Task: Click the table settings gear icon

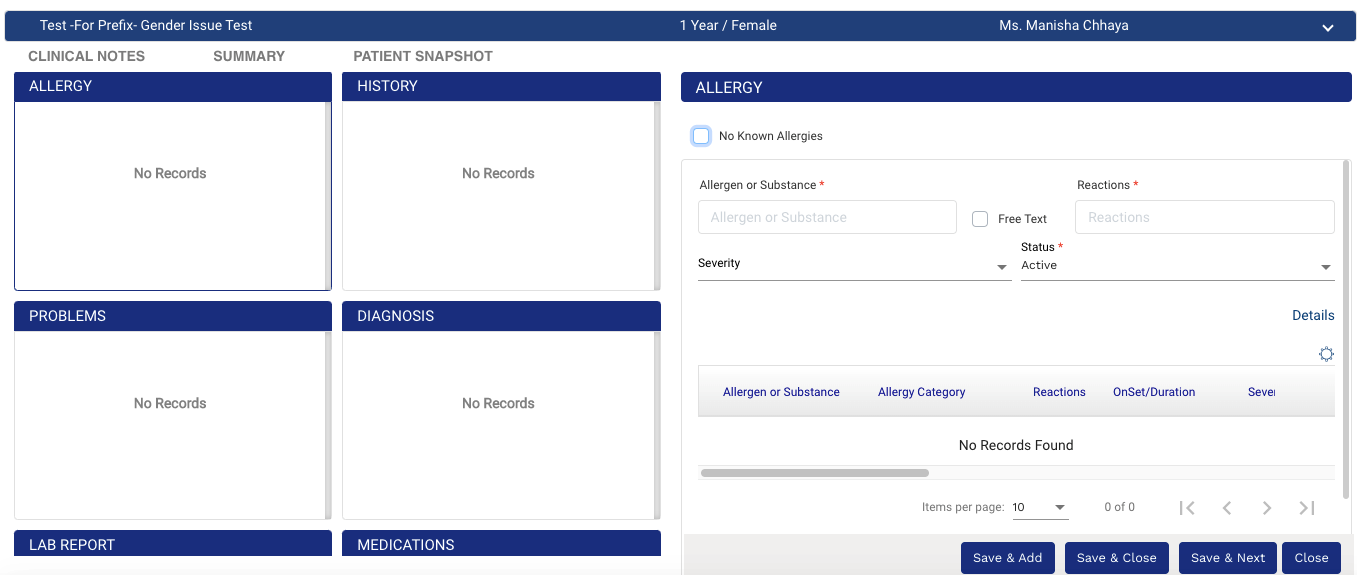Action: (1326, 354)
